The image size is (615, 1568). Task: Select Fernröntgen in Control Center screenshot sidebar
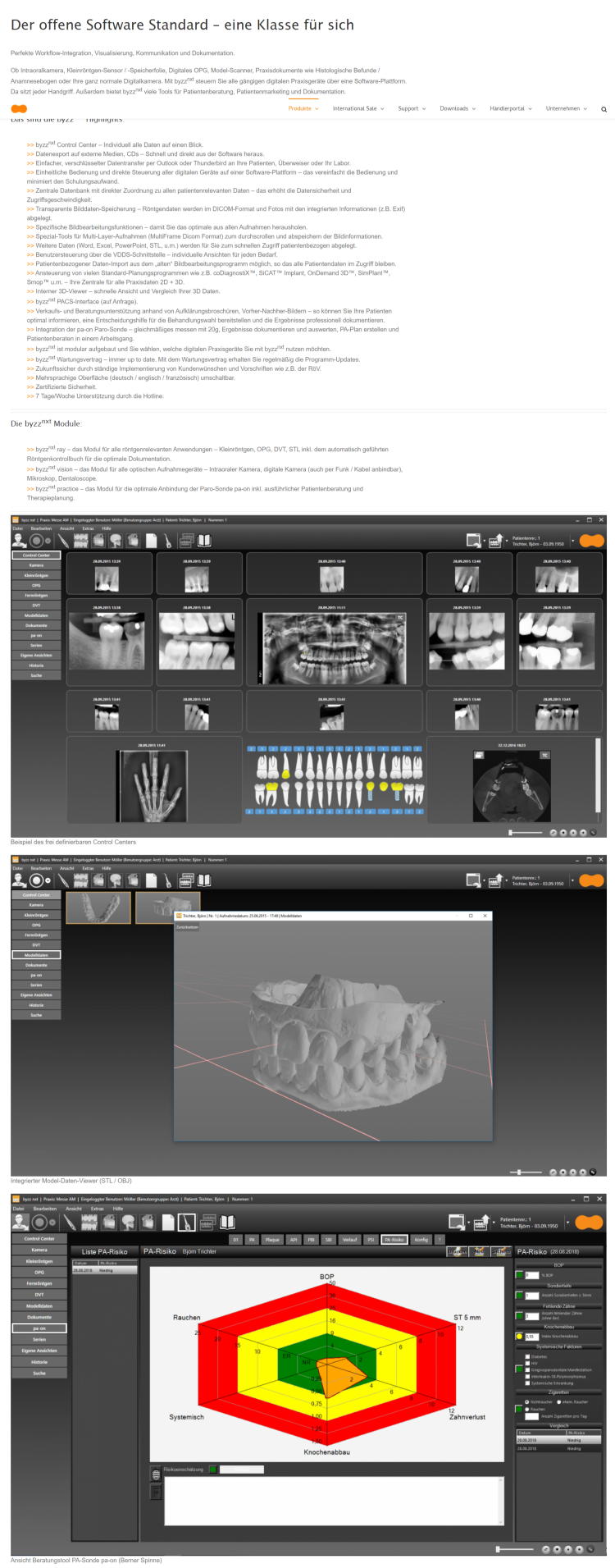point(36,595)
